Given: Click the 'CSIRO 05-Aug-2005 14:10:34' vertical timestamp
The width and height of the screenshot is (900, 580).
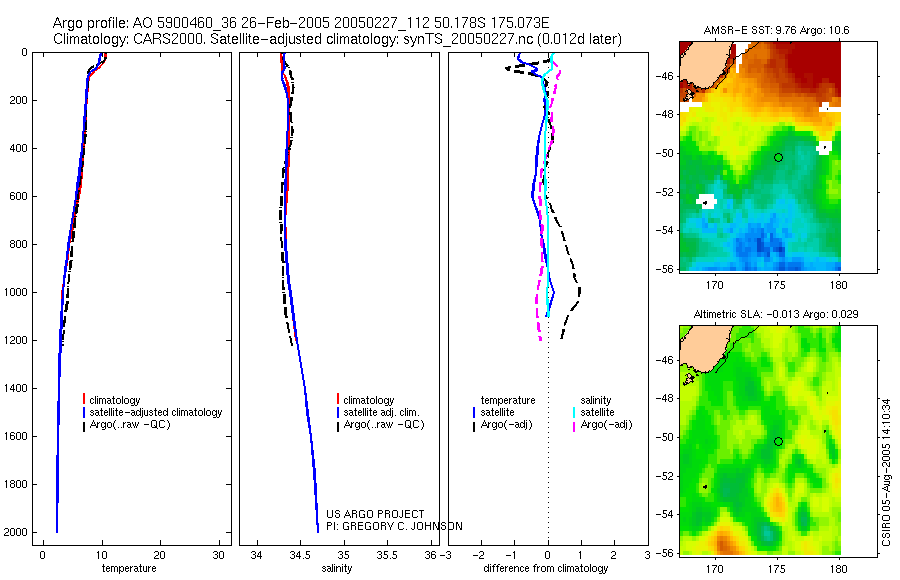Looking at the screenshot, I should point(886,472).
